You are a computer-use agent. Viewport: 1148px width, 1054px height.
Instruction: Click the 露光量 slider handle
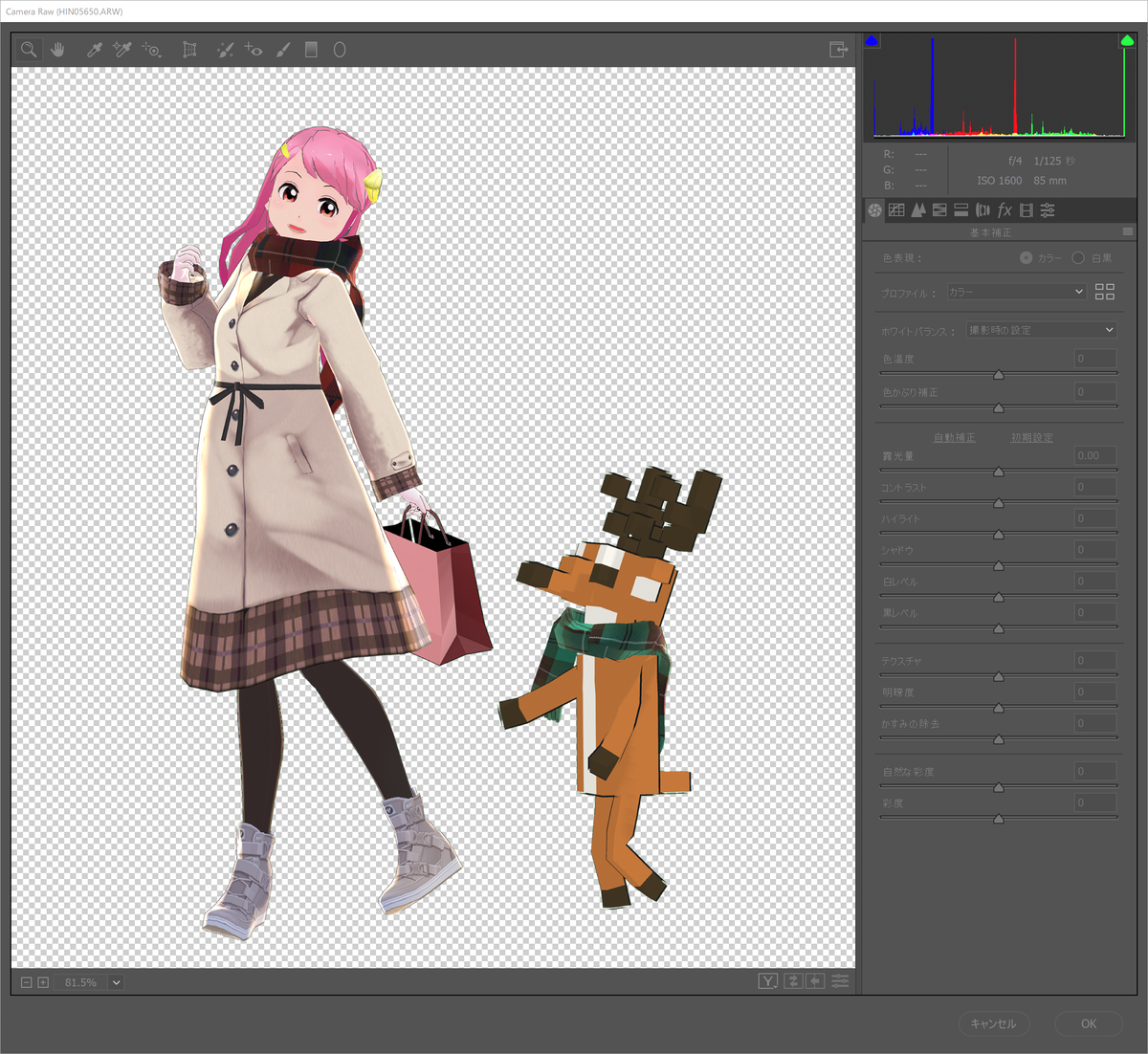coord(998,472)
